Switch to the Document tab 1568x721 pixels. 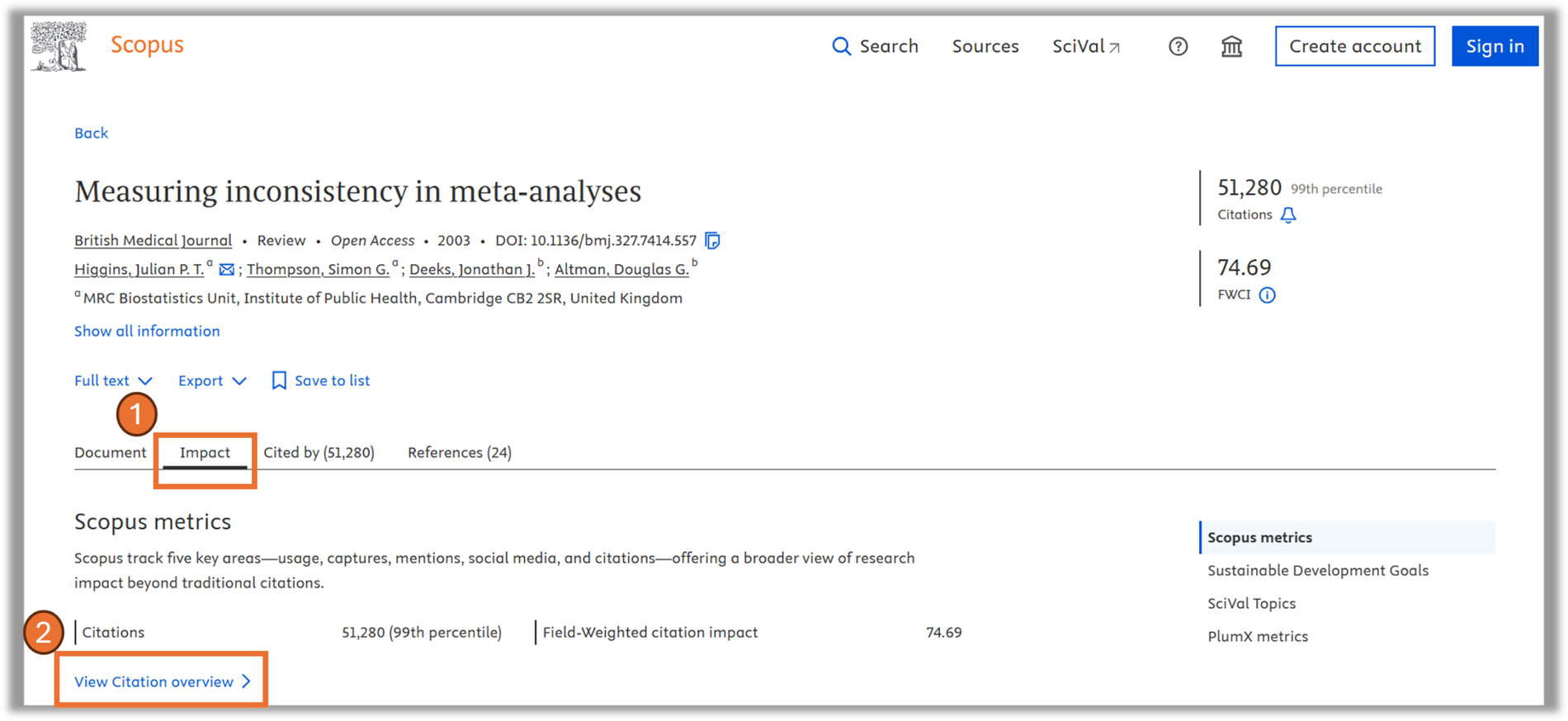(110, 452)
